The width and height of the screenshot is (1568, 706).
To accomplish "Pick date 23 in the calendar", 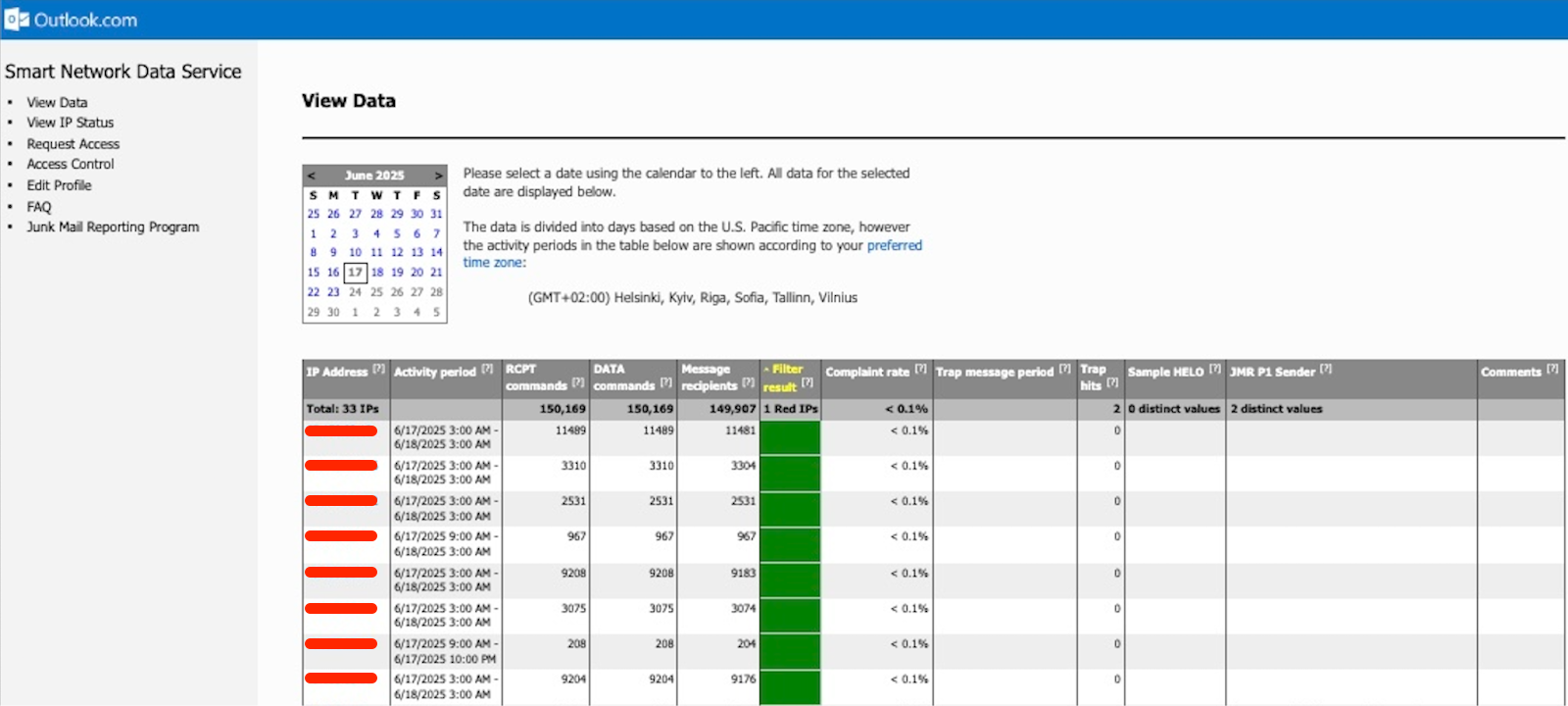I will tap(333, 292).
